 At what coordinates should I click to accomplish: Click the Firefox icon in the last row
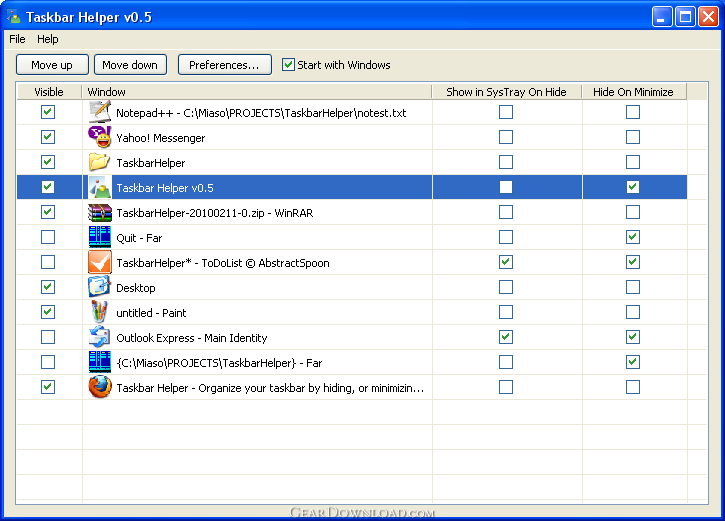click(99, 387)
